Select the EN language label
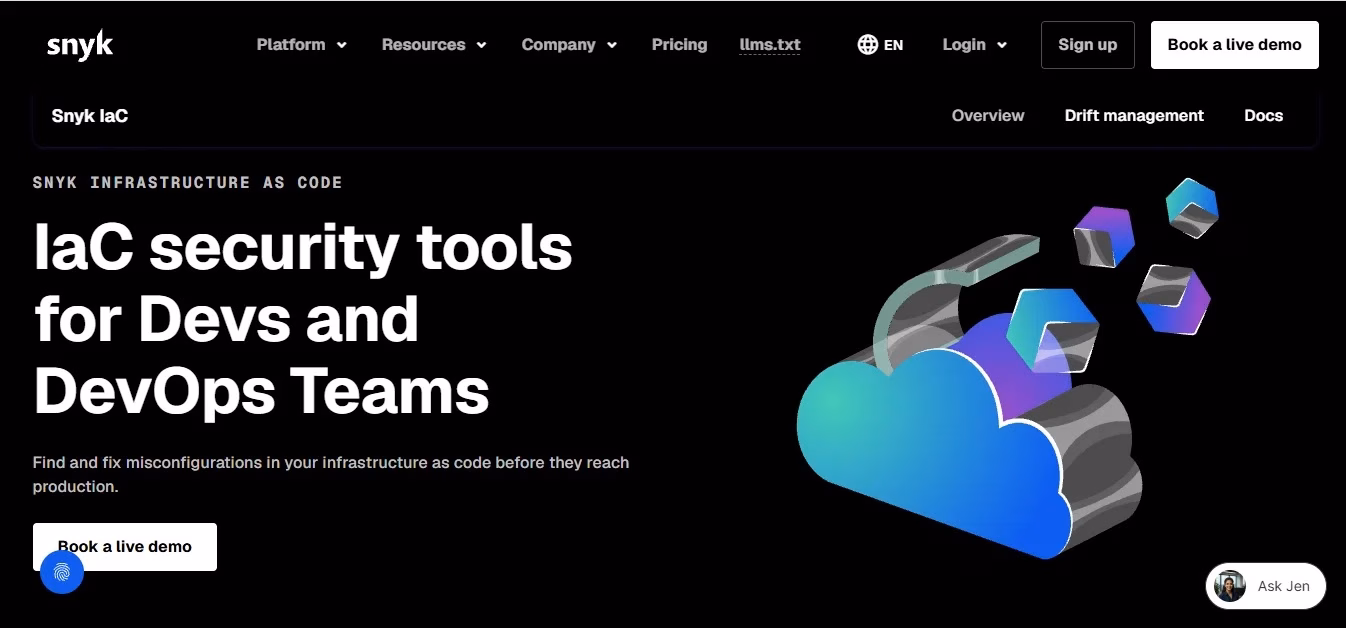Screen dimensions: 1346x628 point(893,45)
